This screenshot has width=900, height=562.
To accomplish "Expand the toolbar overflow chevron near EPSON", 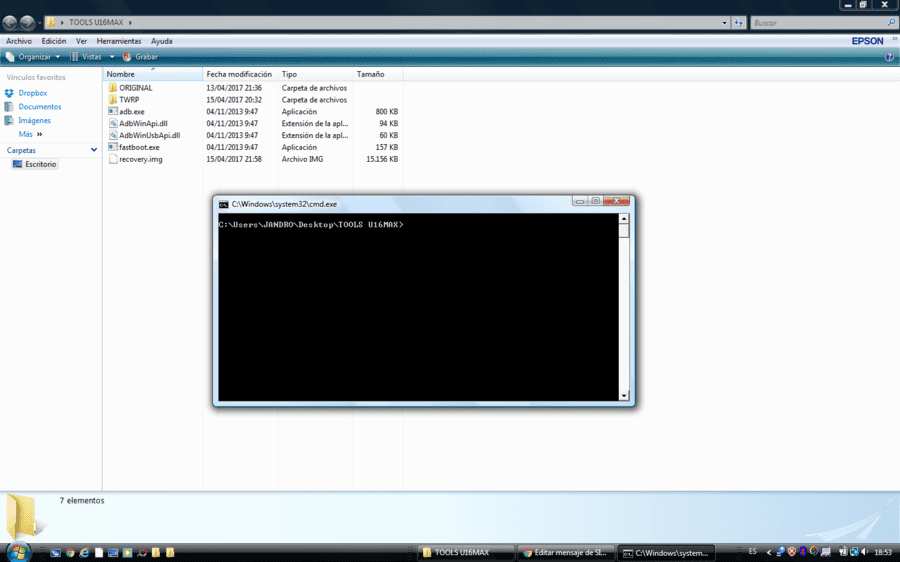I will pyautogui.click(x=894, y=39).
